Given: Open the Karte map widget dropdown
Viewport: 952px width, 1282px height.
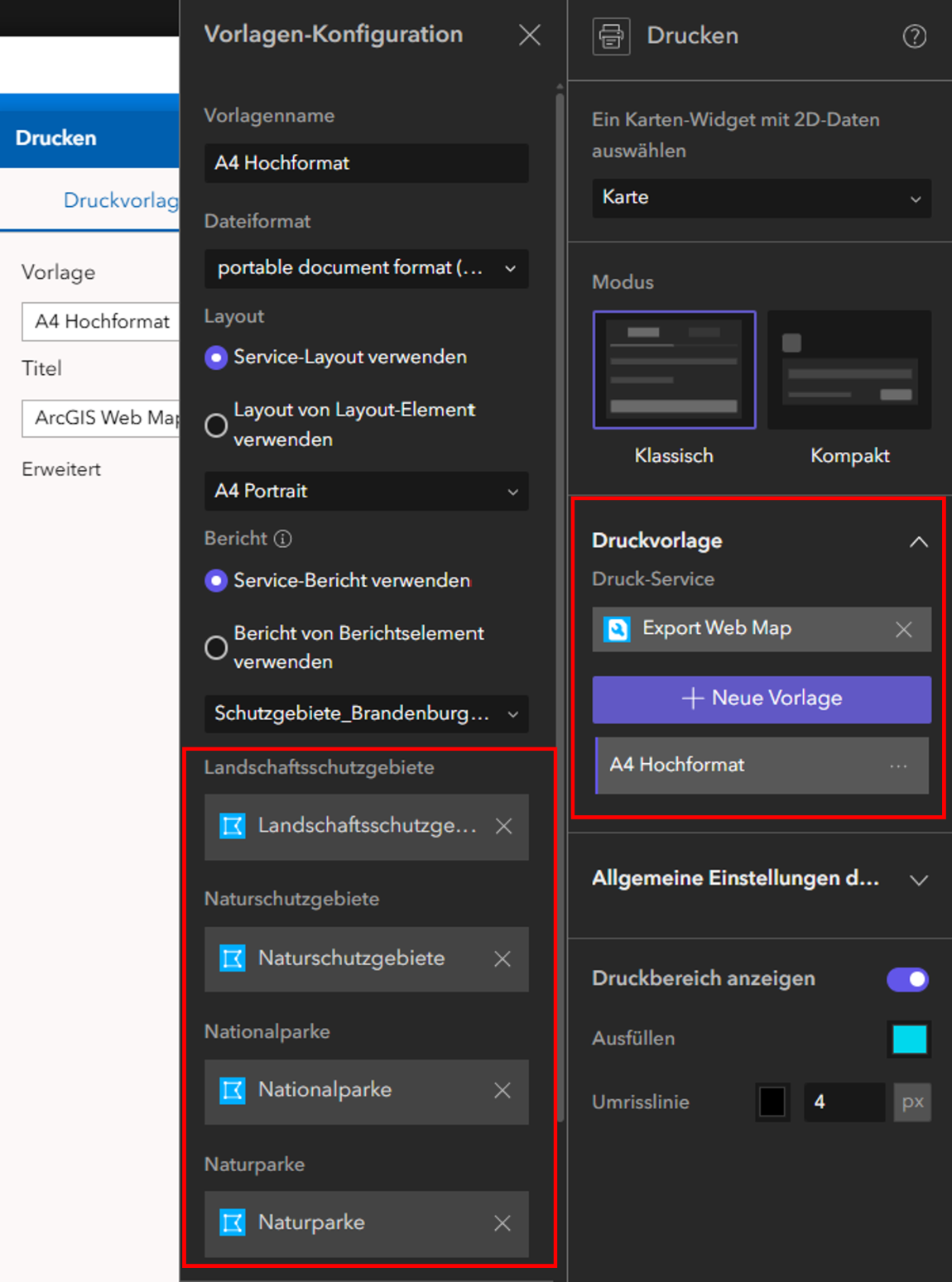Looking at the screenshot, I should [x=762, y=199].
